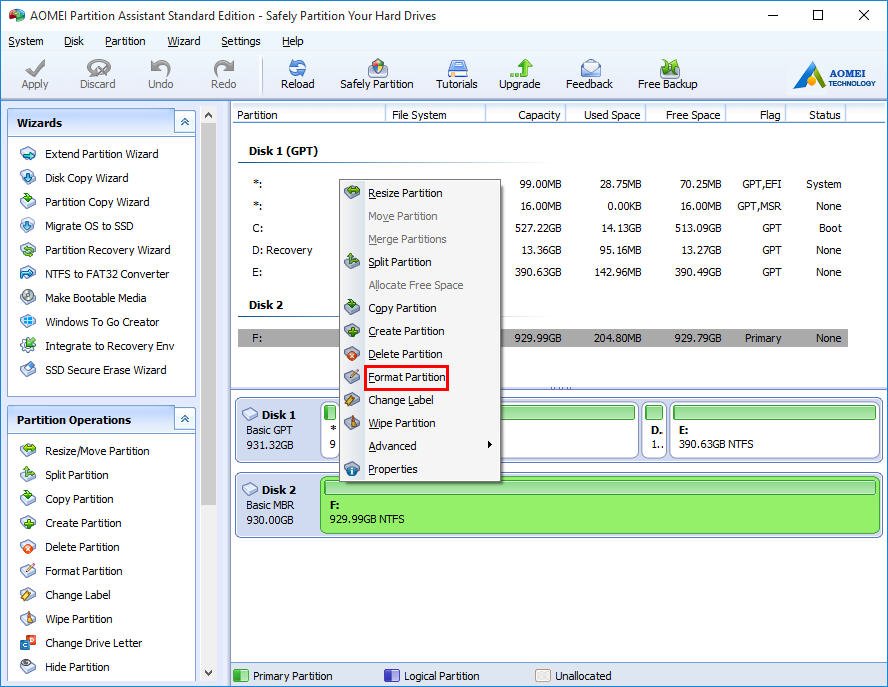Select the E: 390.63GB NTFS partition block
The image size is (888, 687).
[774, 430]
